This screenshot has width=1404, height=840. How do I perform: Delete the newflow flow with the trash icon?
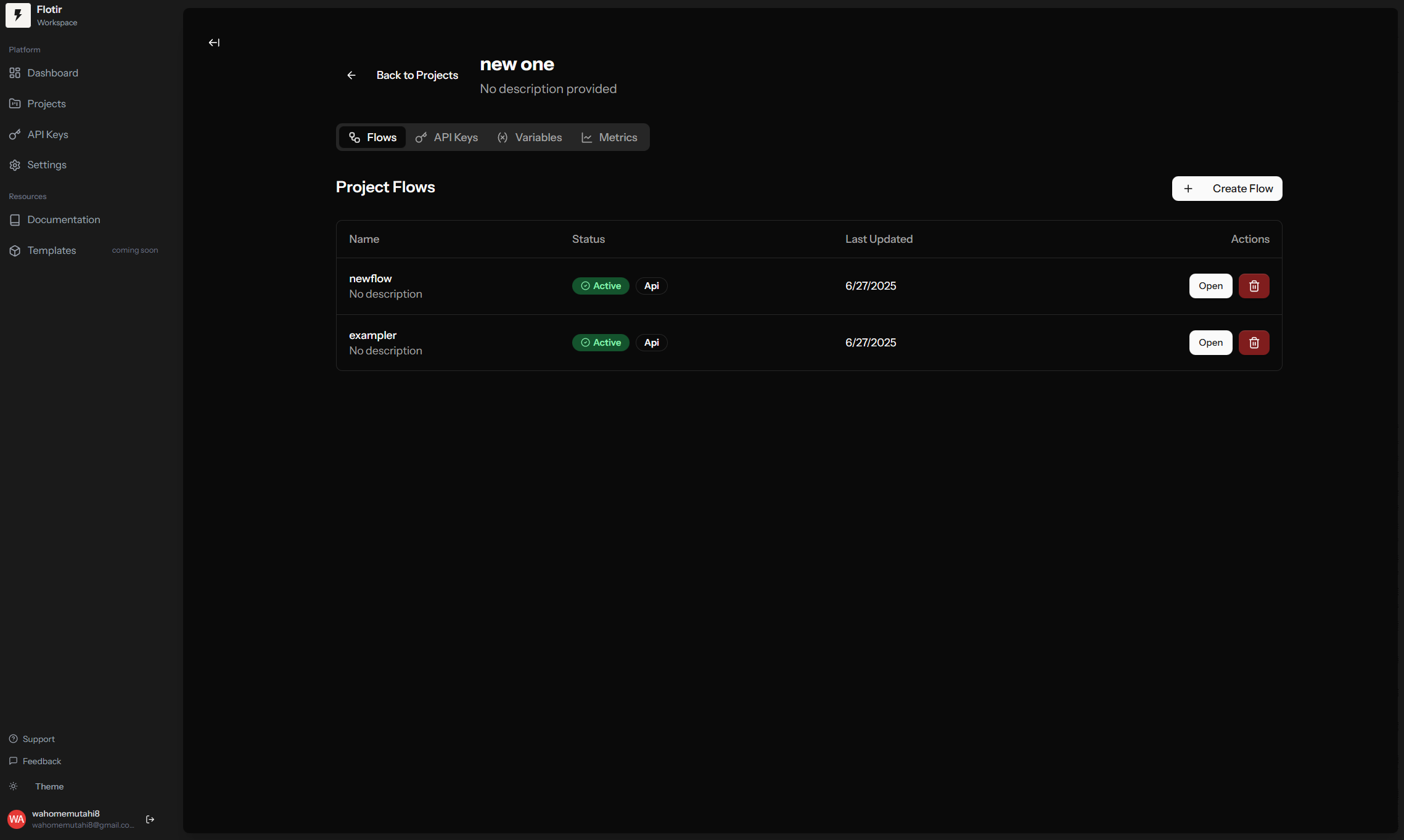(x=1254, y=286)
